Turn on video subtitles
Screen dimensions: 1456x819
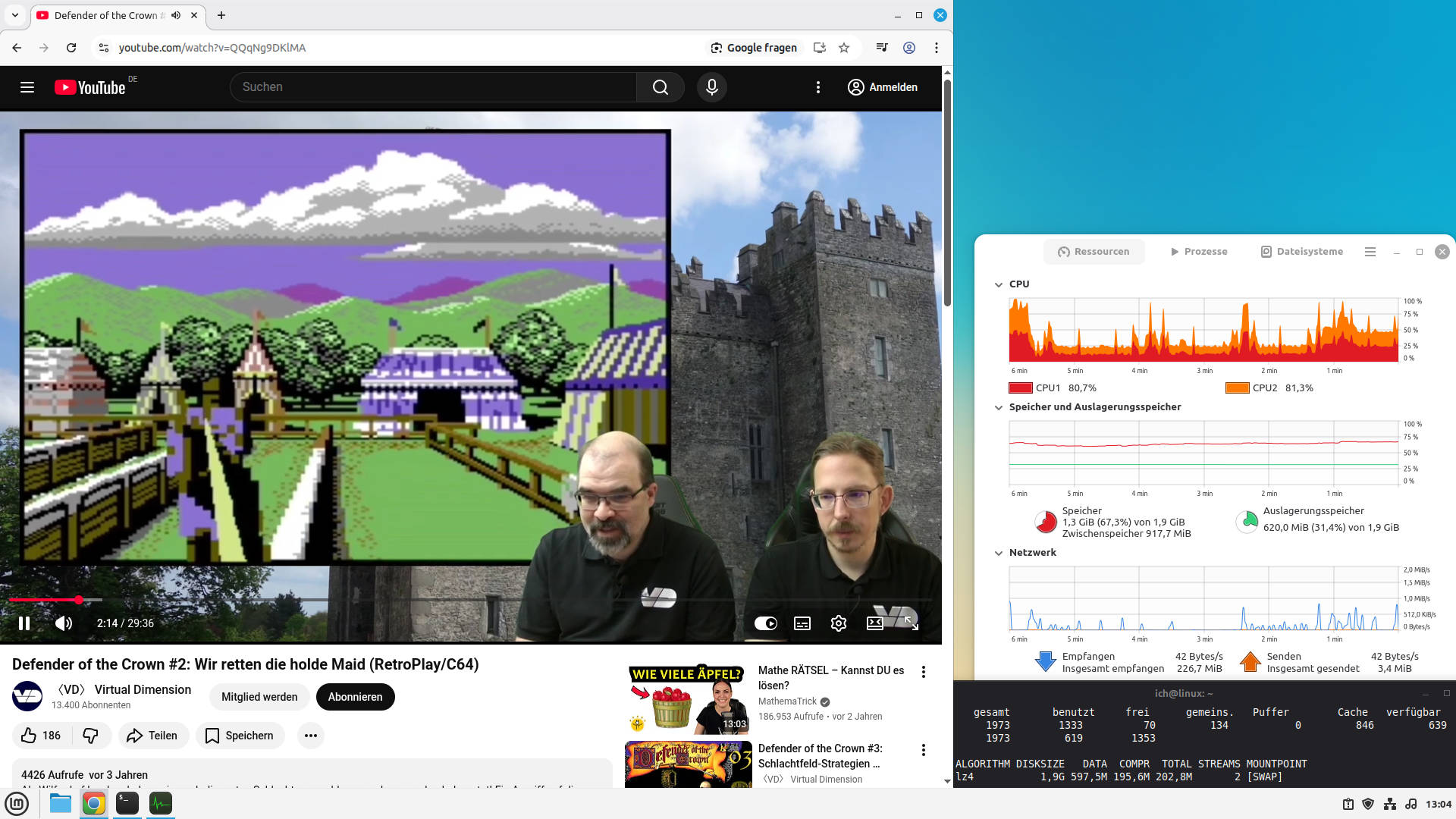[802, 623]
